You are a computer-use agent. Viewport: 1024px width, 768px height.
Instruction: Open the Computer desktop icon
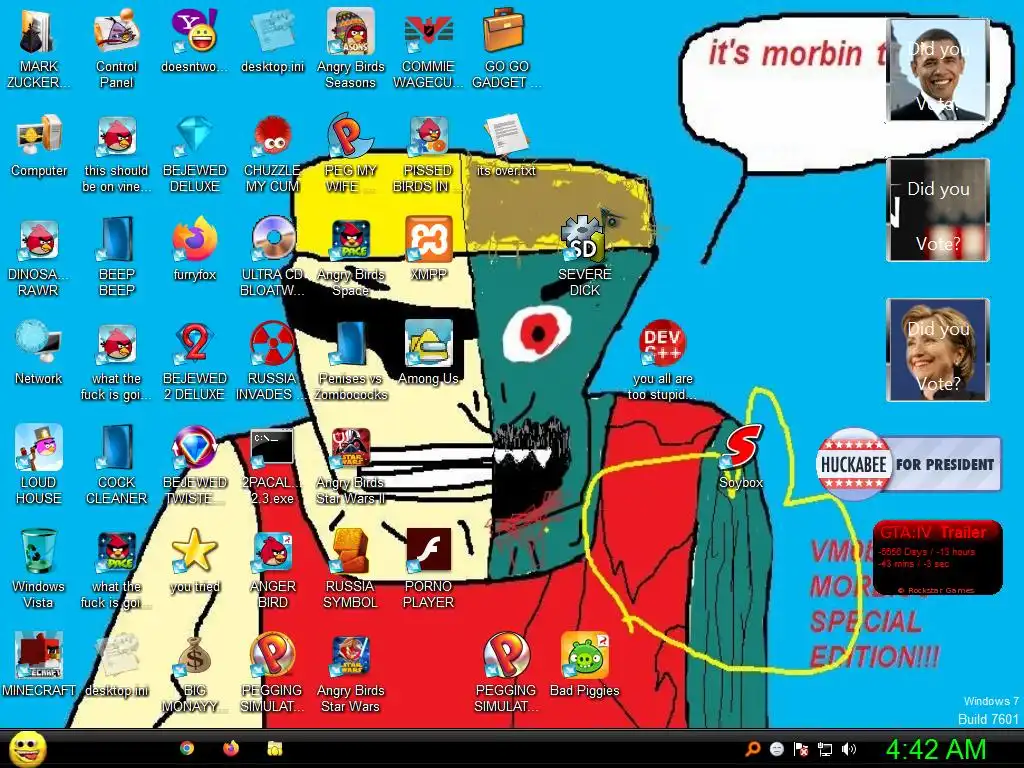pyautogui.click(x=39, y=145)
